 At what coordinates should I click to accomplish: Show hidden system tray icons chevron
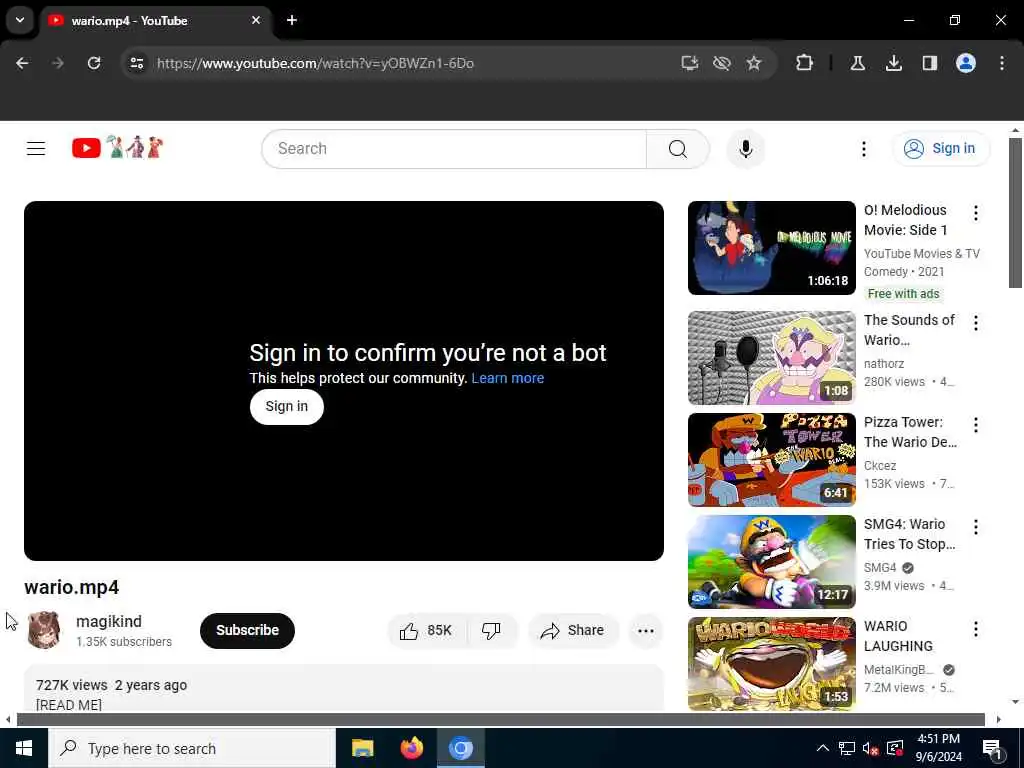(x=822, y=748)
